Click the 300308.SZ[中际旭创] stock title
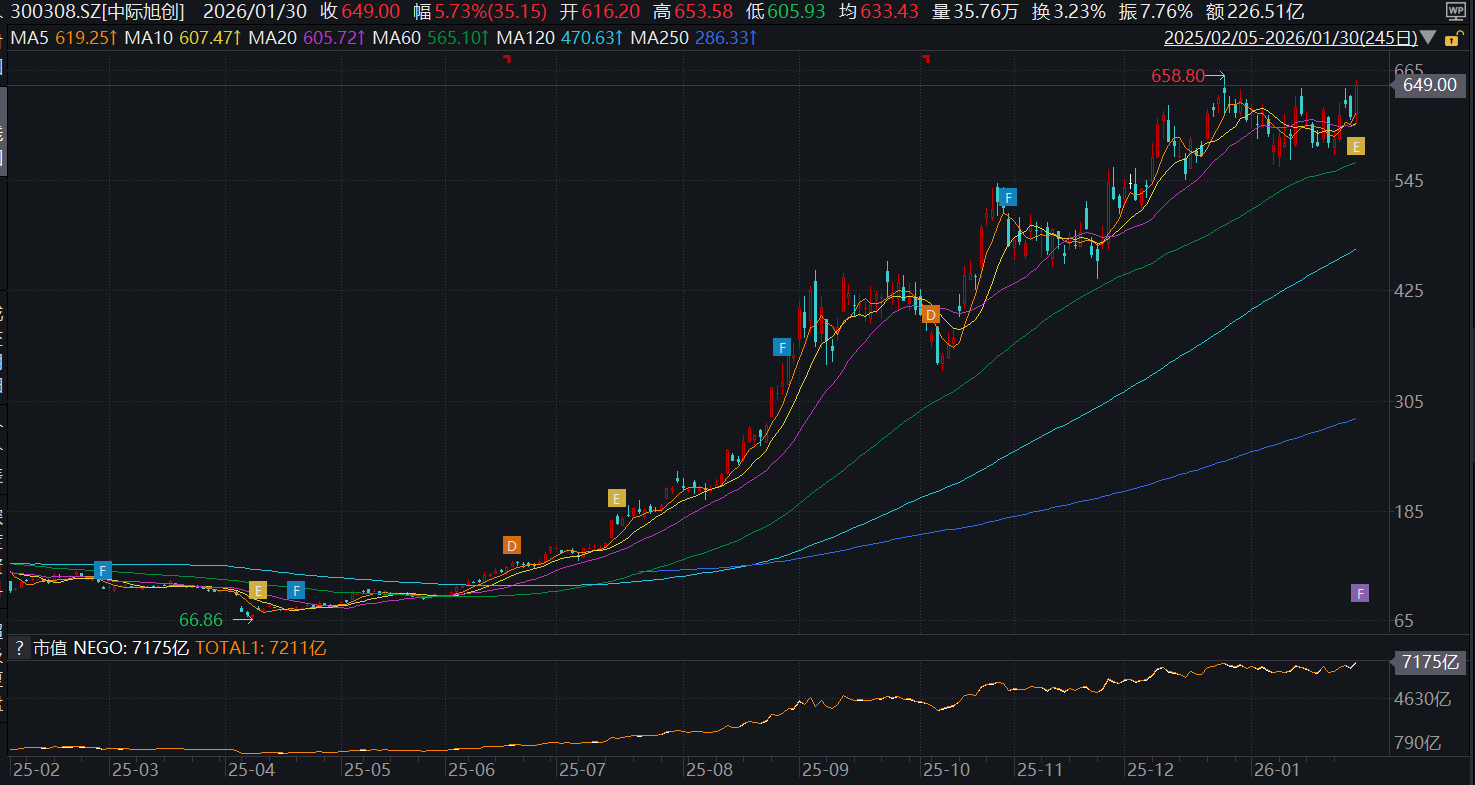 95,12
